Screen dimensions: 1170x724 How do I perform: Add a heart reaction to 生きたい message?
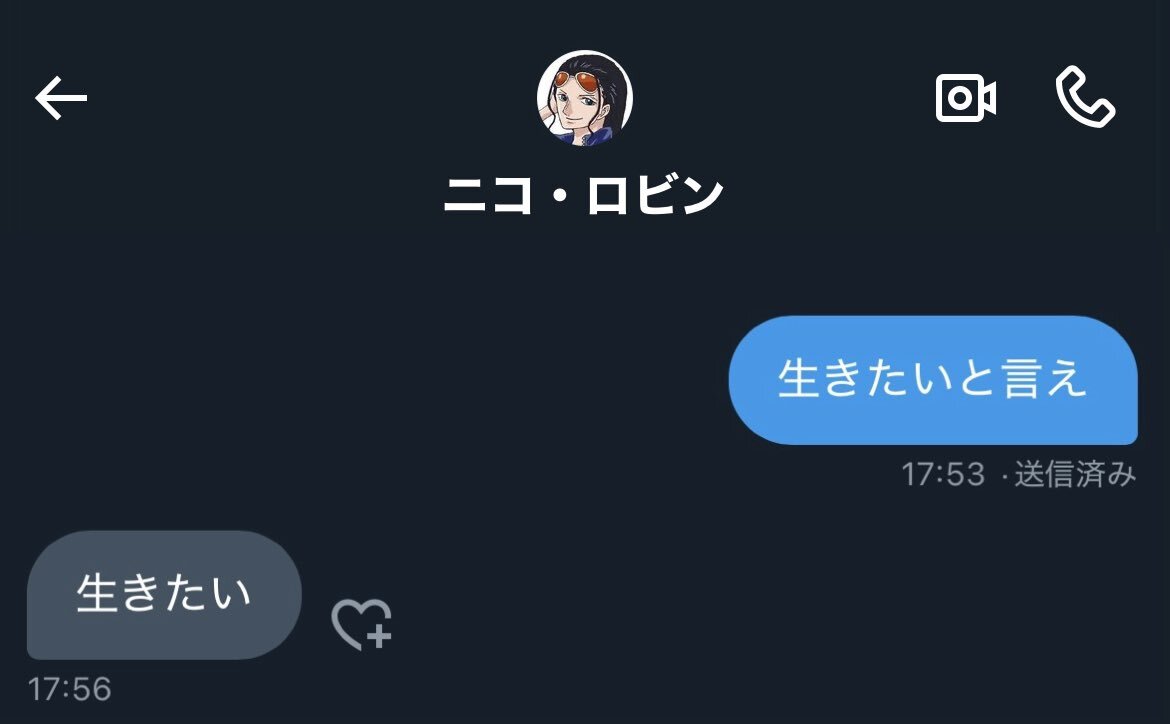click(x=362, y=624)
